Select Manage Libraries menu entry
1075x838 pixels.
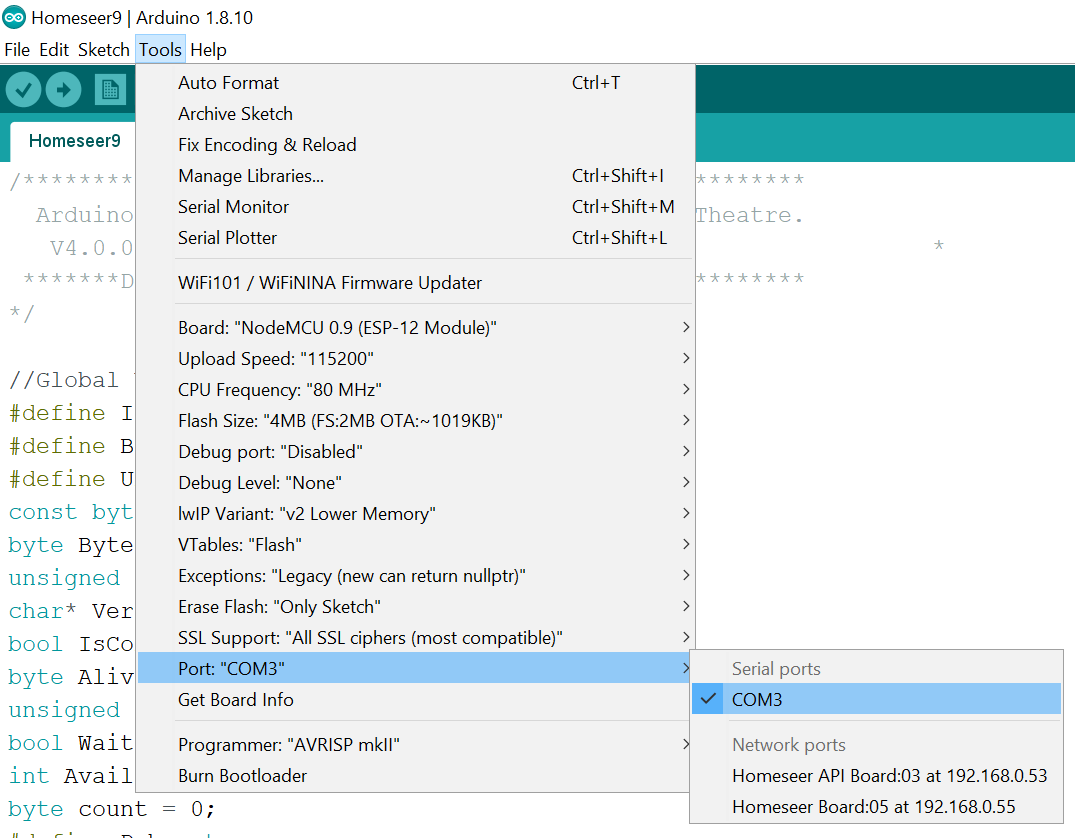251,175
